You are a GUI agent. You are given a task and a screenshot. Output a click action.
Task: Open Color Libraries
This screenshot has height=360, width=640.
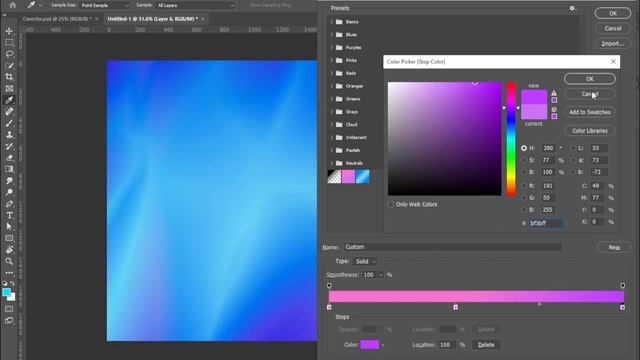(590, 131)
